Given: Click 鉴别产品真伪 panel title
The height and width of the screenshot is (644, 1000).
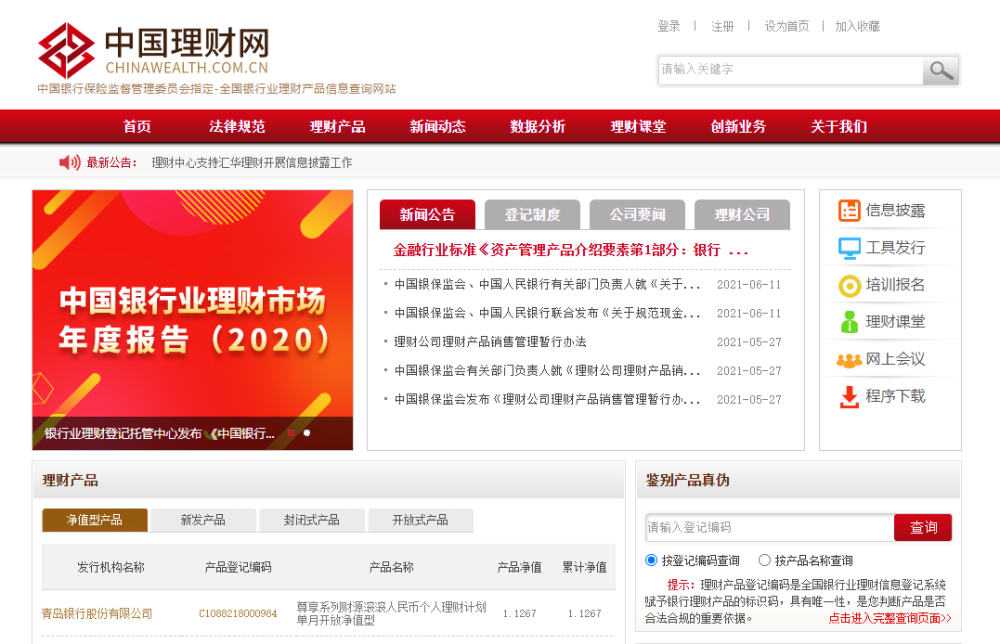Looking at the screenshot, I should (x=688, y=480).
